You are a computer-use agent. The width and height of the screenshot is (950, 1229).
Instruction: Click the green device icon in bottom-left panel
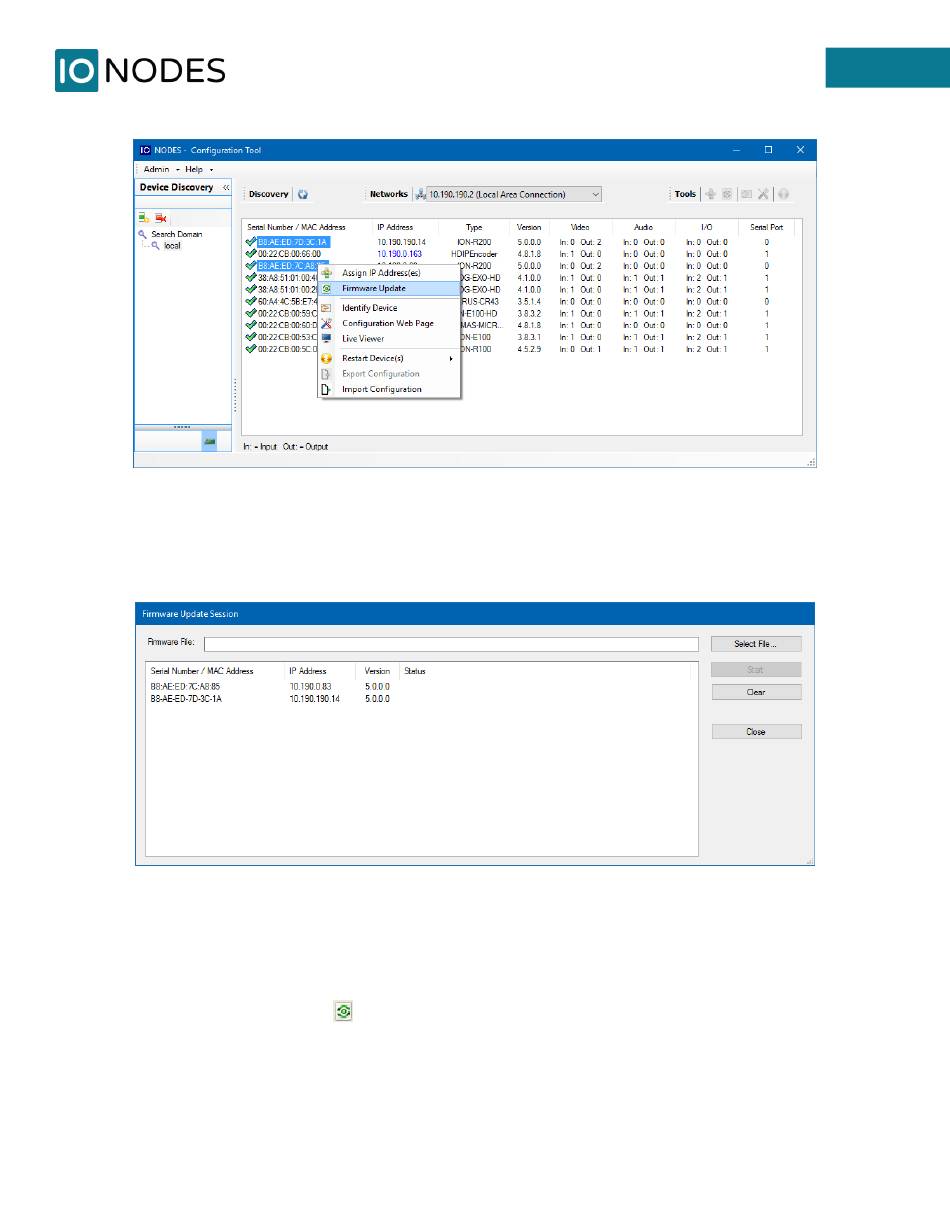[210, 440]
